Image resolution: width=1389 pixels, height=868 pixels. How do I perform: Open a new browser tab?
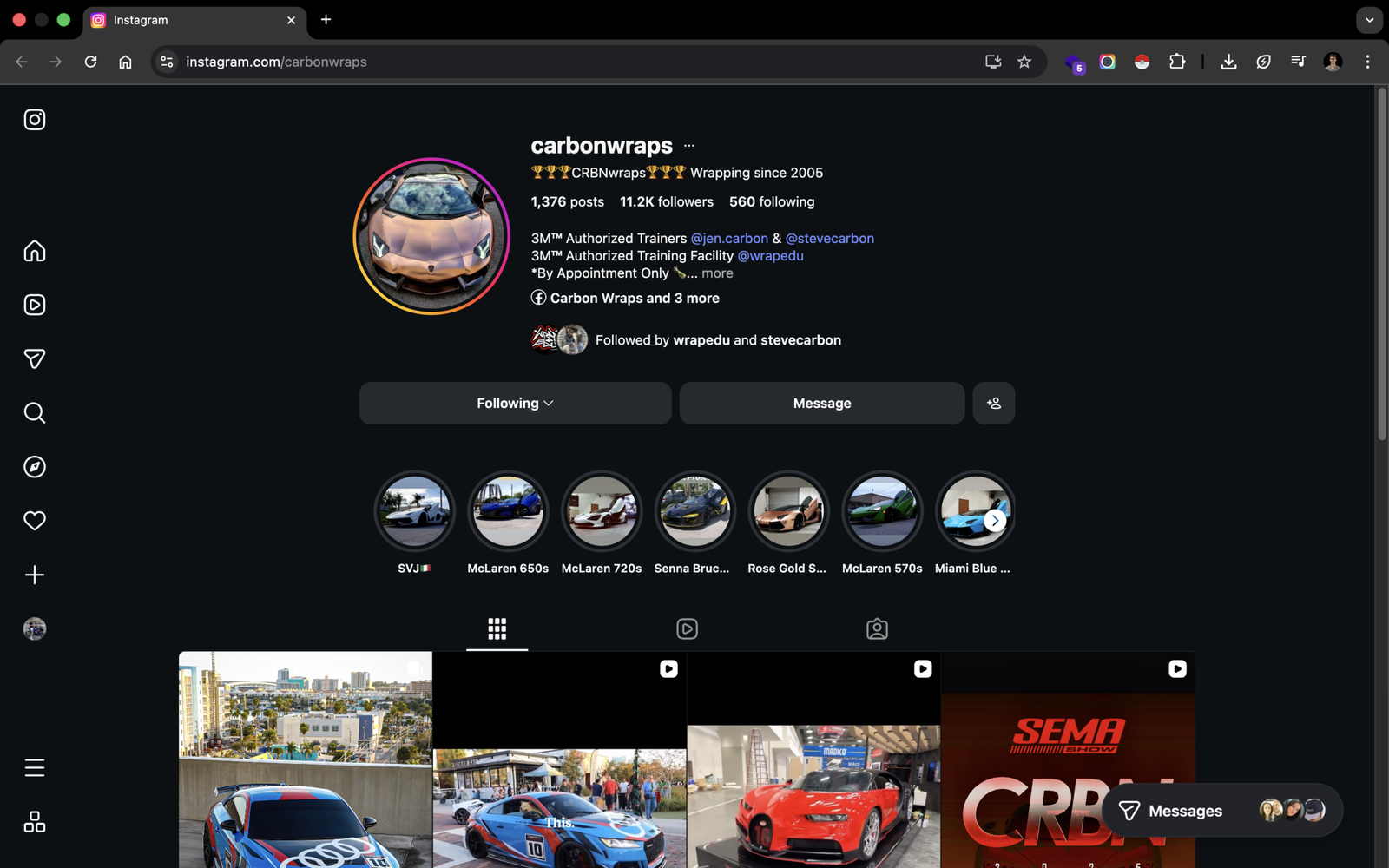point(326,19)
